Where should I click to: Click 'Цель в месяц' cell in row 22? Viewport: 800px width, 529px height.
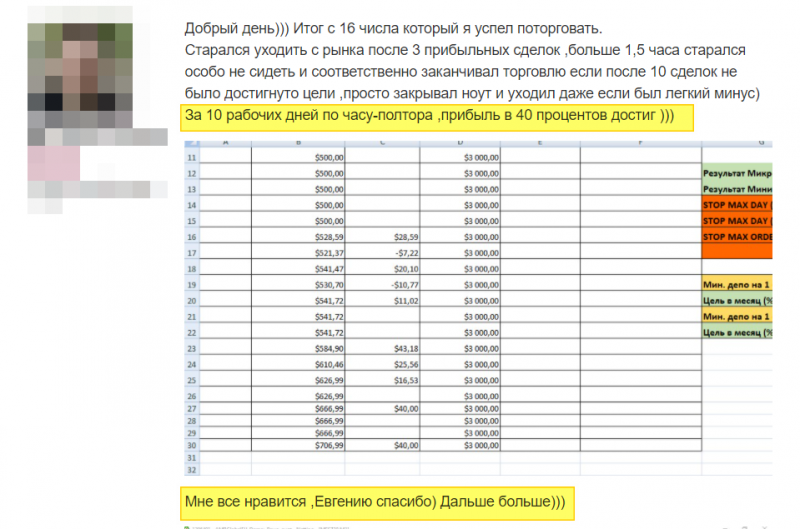737,333
